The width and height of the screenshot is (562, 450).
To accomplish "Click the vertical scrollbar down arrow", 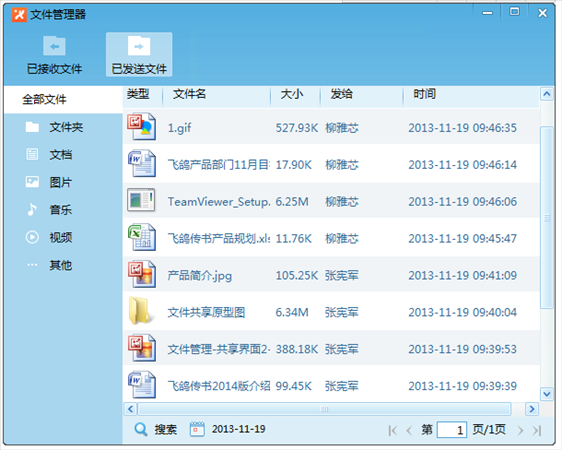I will coord(547,394).
